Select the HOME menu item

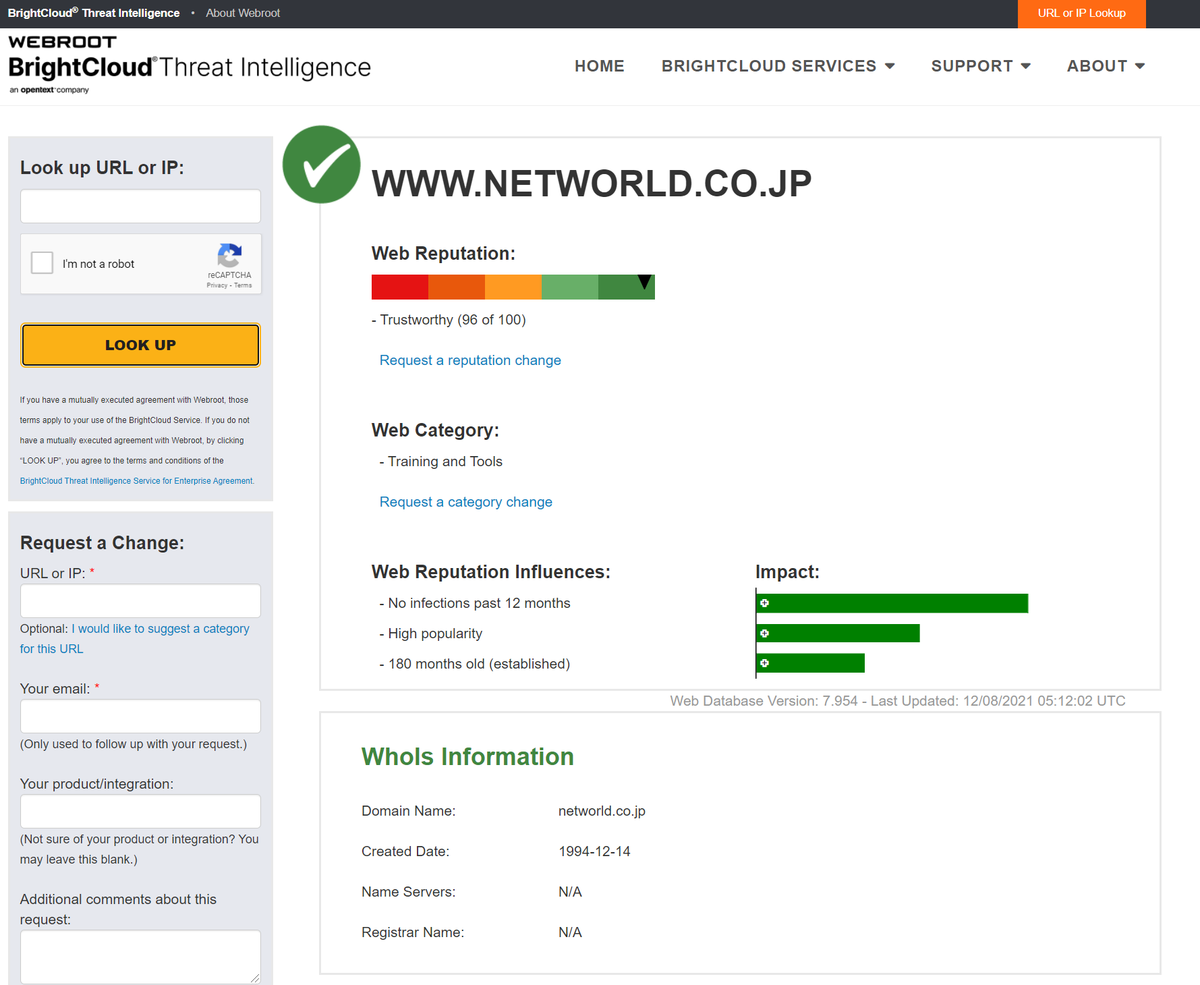[599, 66]
